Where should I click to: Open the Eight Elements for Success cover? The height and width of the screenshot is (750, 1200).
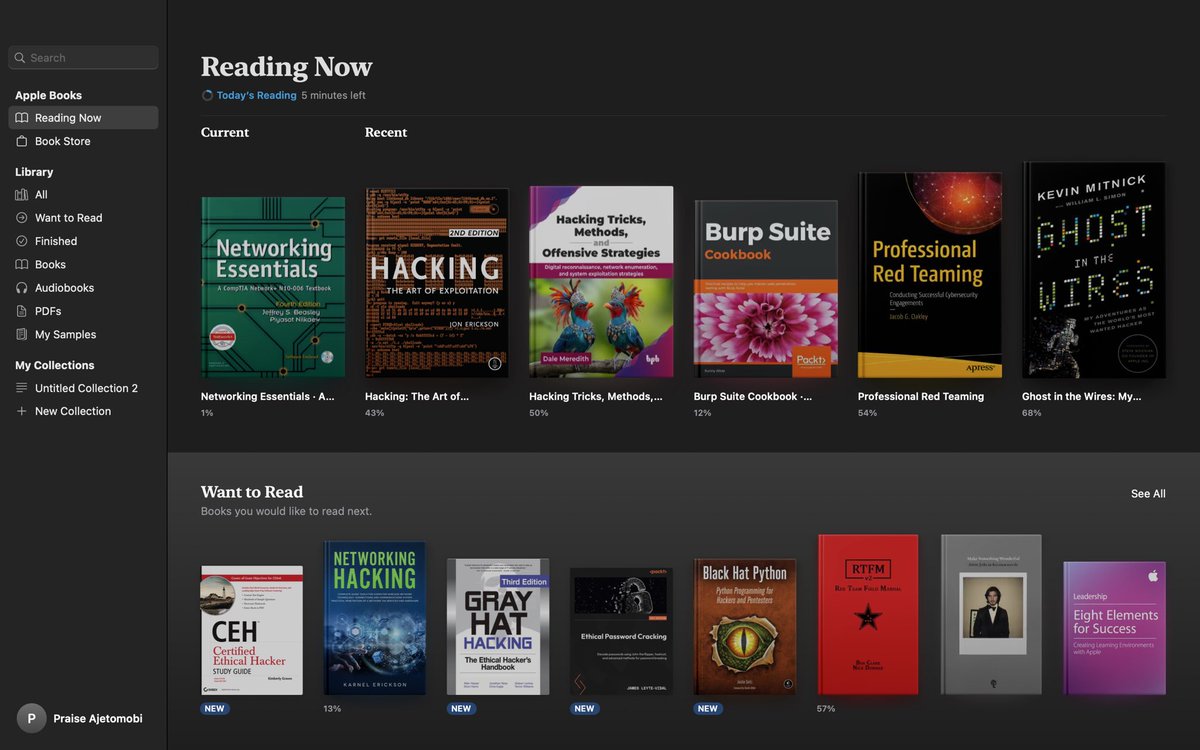[x=1114, y=628]
